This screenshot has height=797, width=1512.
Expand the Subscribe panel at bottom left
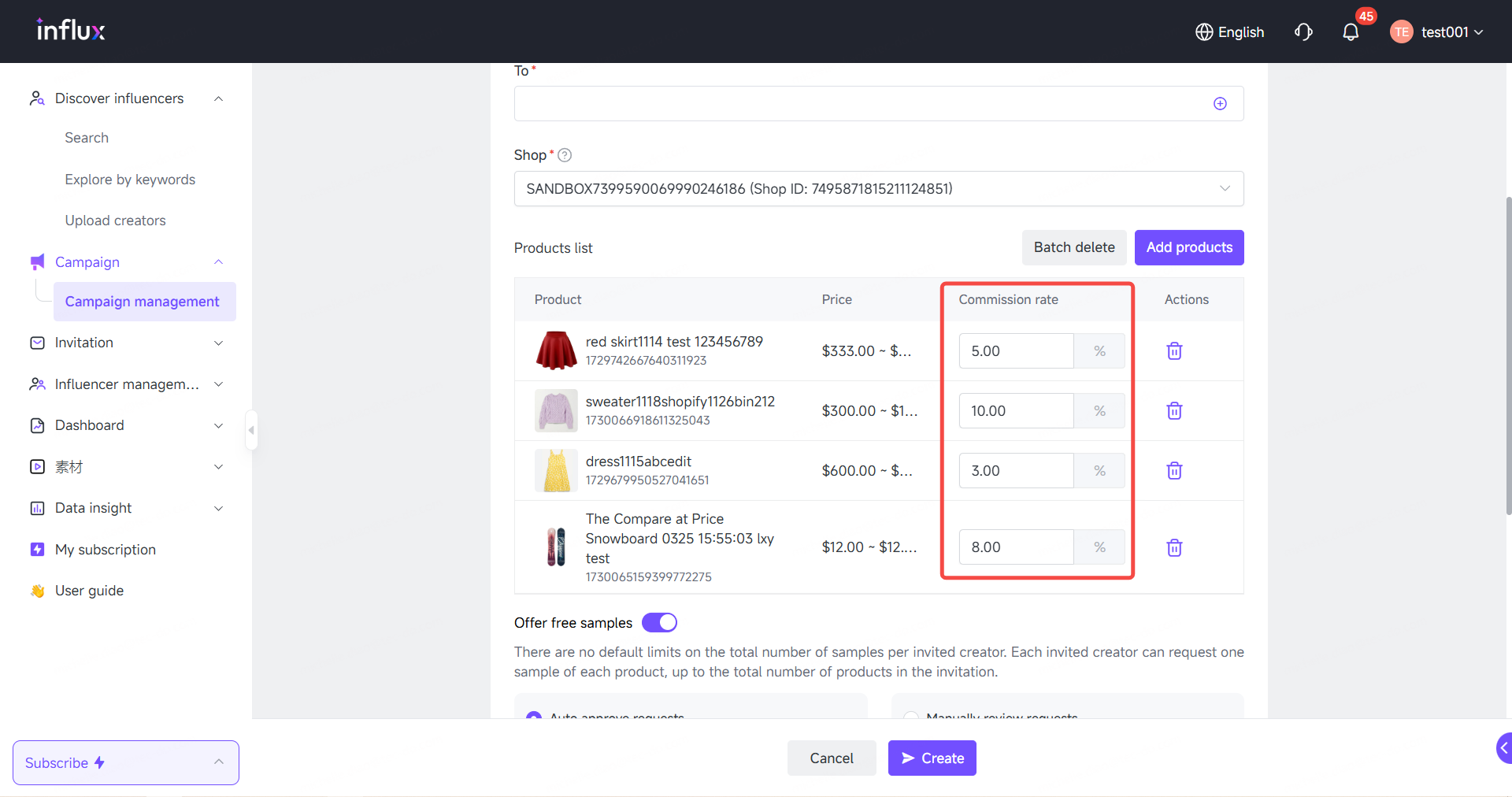point(126,762)
